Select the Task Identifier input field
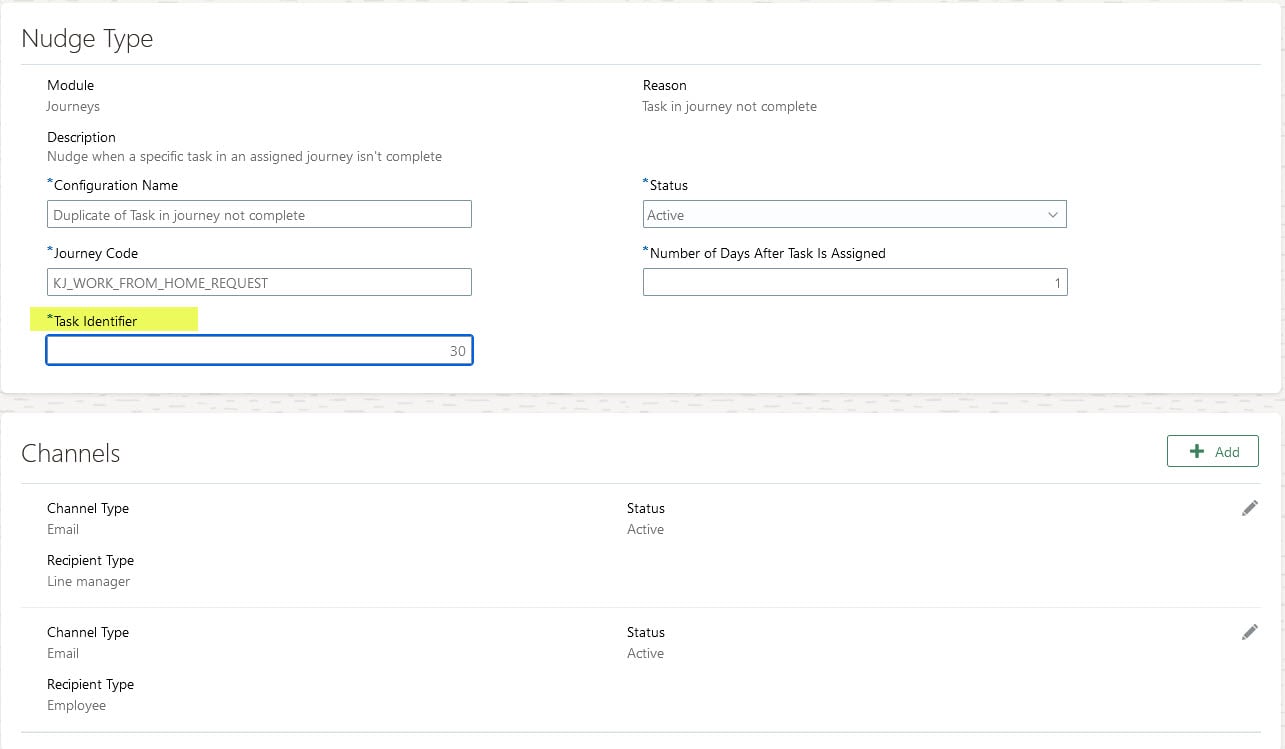This screenshot has height=749, width=1285. coord(259,350)
